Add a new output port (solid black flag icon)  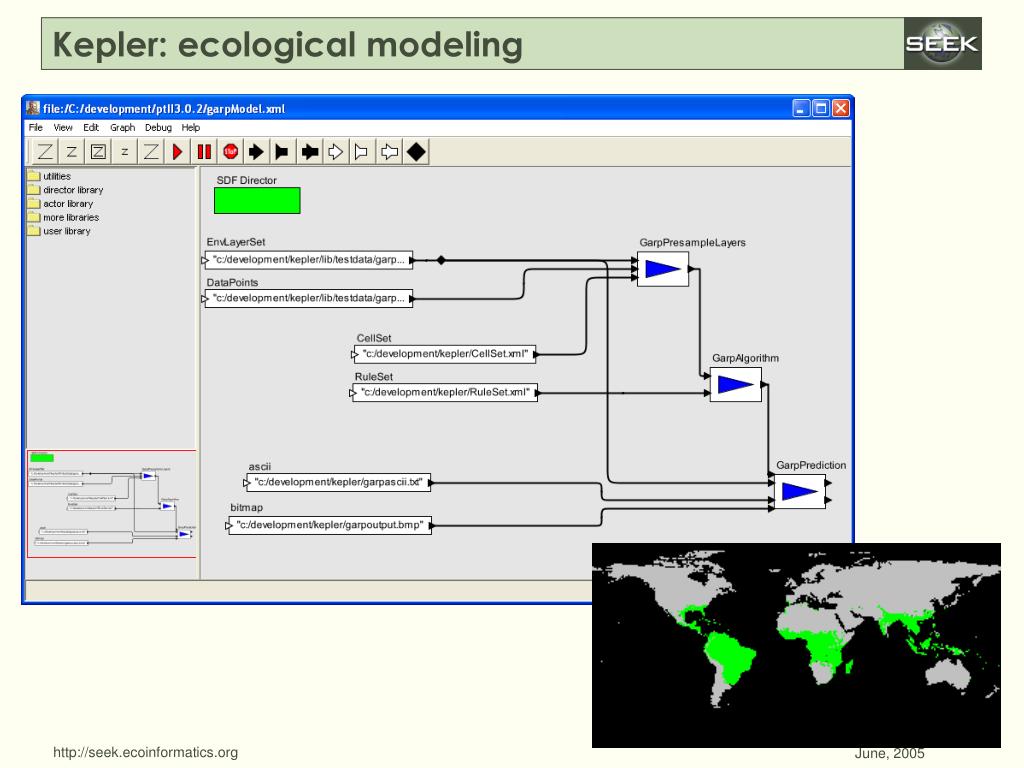pos(282,152)
